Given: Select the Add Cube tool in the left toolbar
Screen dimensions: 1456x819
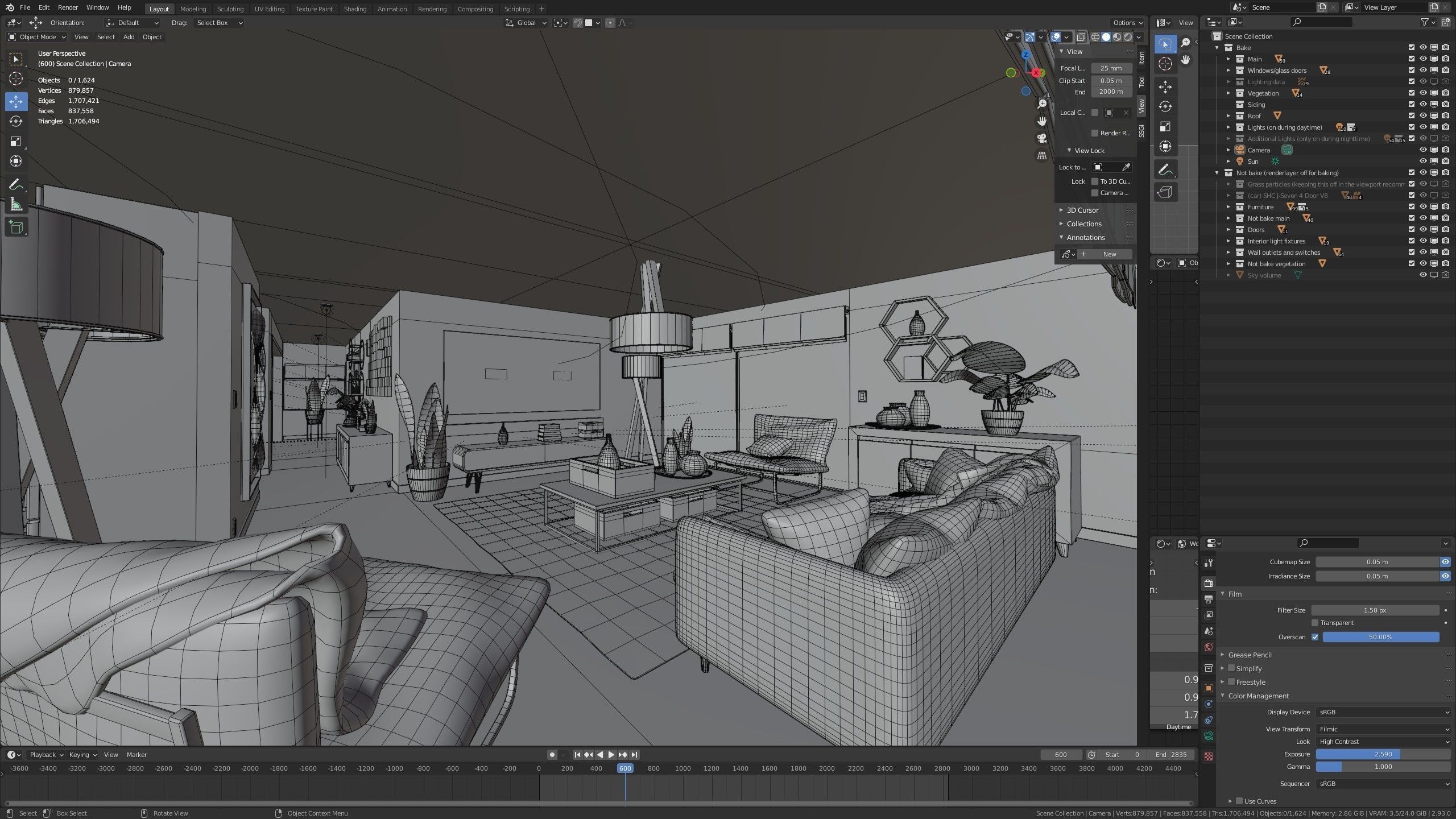Looking at the screenshot, I should [16, 227].
